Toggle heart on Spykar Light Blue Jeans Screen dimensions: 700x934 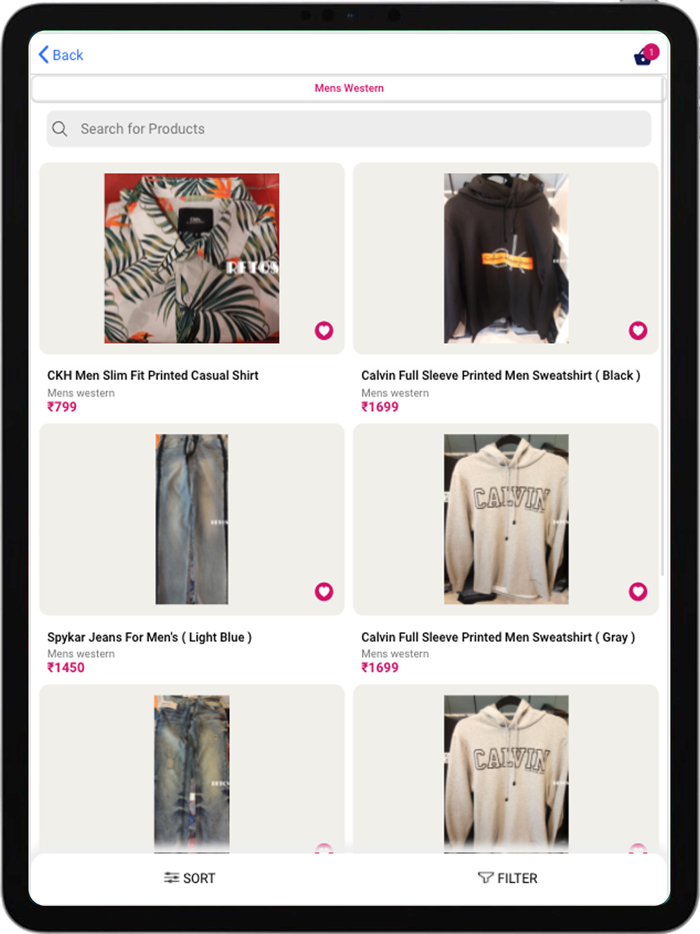coord(324,591)
